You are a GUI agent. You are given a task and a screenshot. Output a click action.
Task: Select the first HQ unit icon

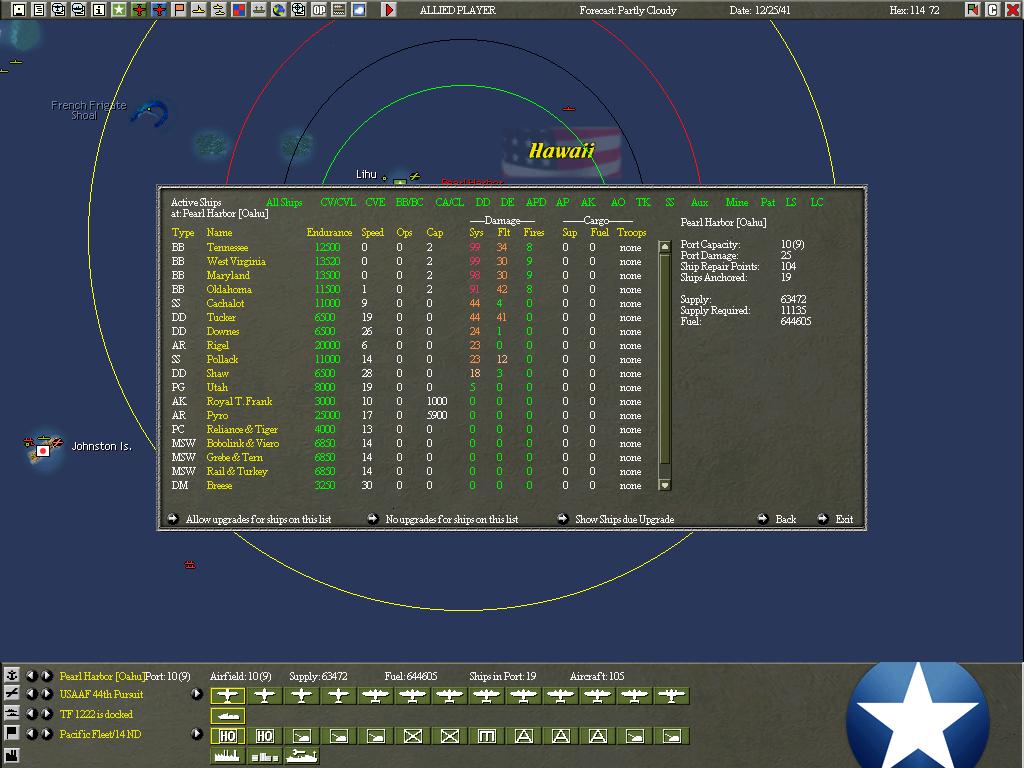coord(227,736)
